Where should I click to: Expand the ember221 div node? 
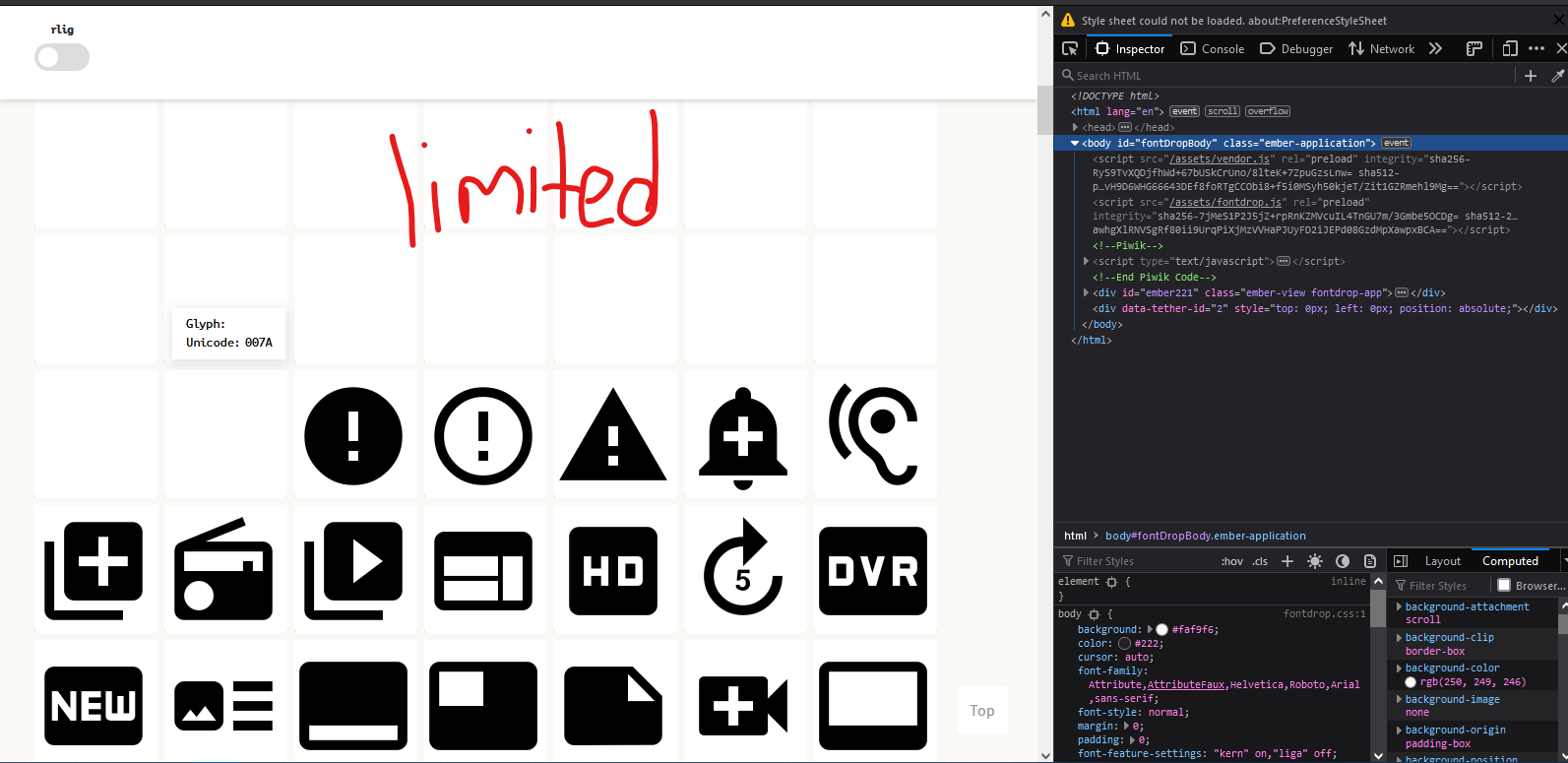[1087, 292]
